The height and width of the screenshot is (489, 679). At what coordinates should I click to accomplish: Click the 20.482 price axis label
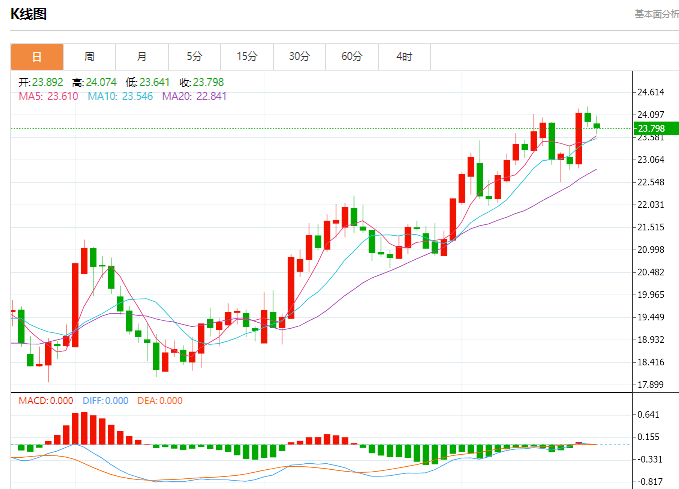coord(650,272)
